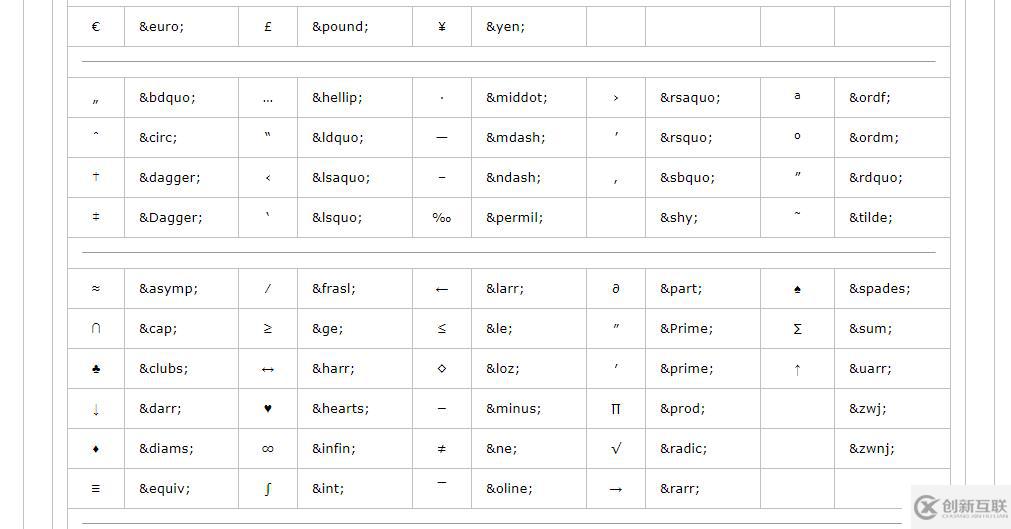Image resolution: width=1011 pixels, height=529 pixels.
Task: Click the heart suit ♥ symbol
Action: pyautogui.click(x=268, y=409)
